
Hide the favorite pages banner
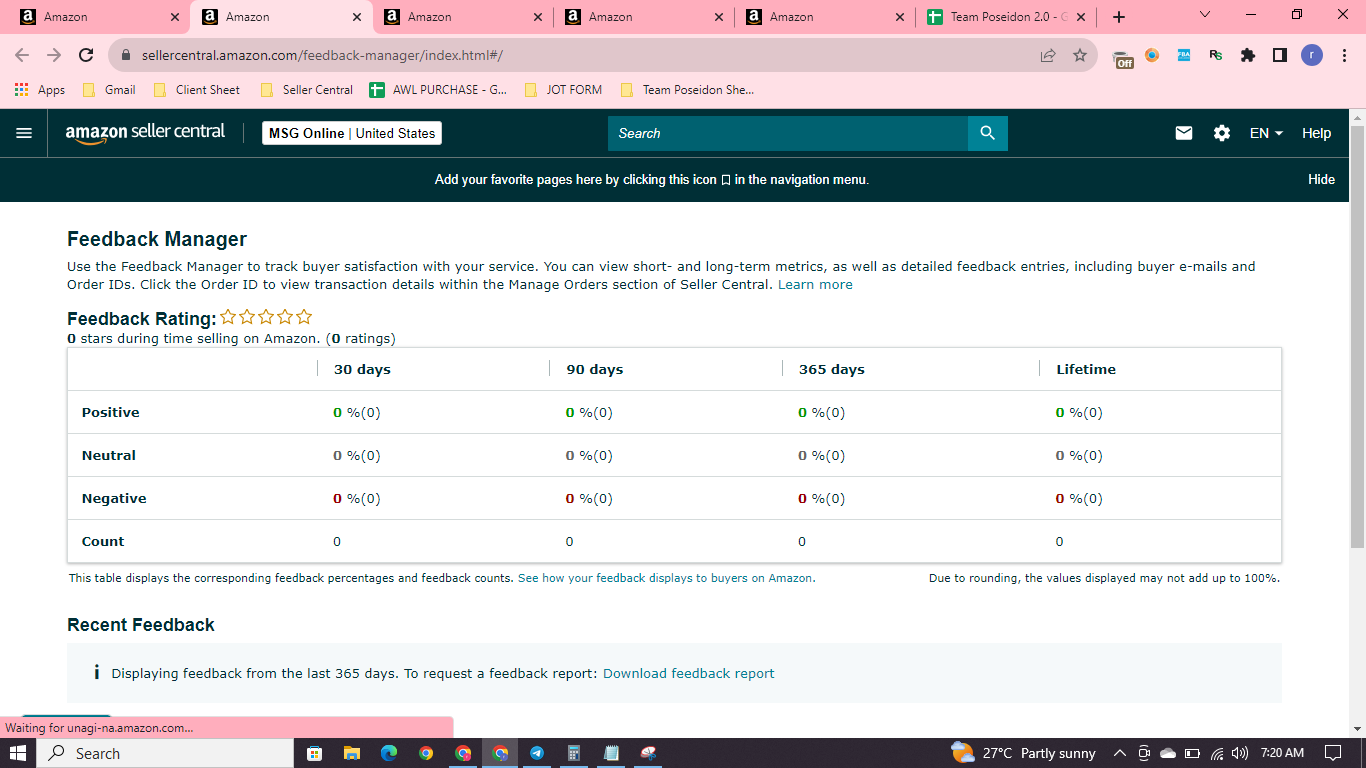coord(1321,180)
